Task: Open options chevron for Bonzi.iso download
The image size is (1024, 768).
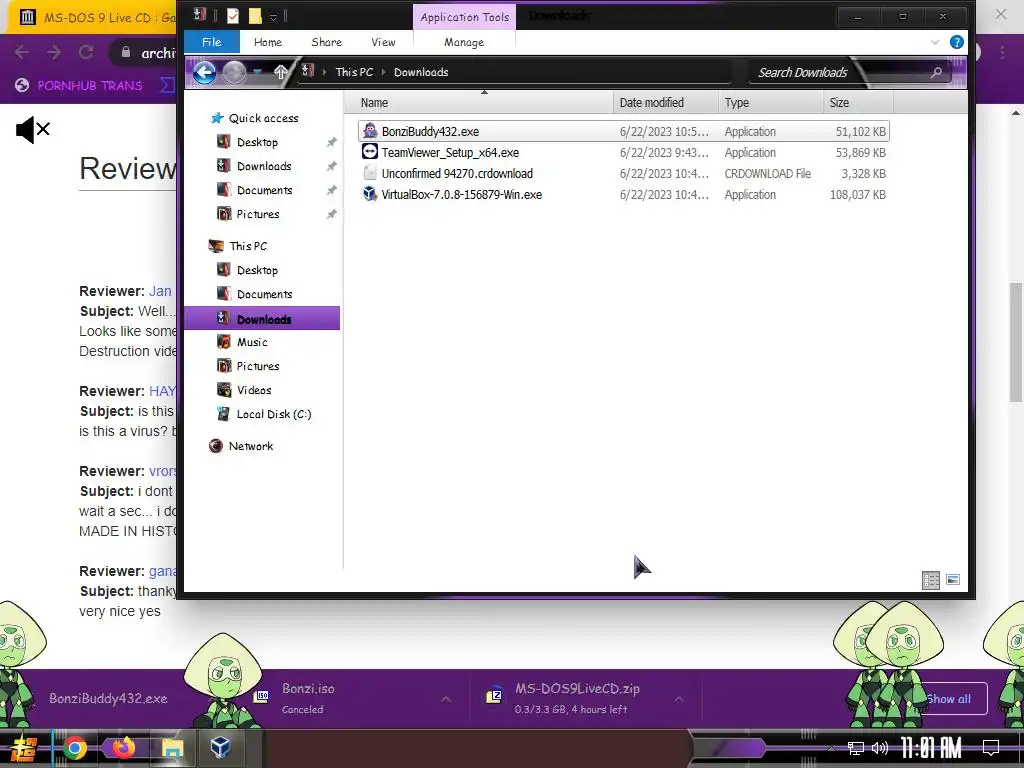Action: tap(446, 699)
